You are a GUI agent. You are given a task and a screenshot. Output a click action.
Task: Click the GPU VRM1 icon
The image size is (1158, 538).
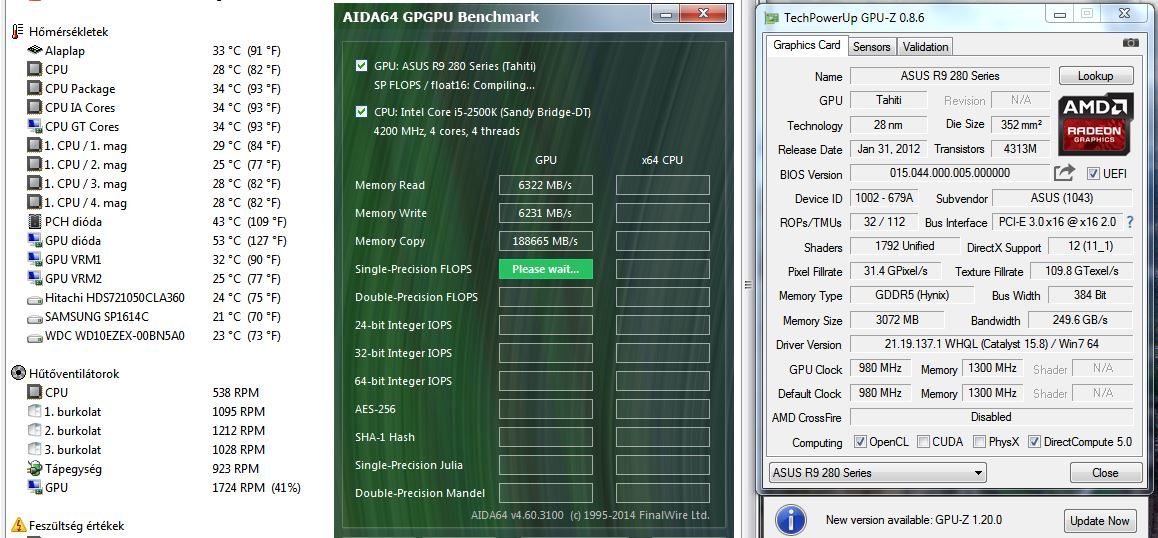click(35, 259)
